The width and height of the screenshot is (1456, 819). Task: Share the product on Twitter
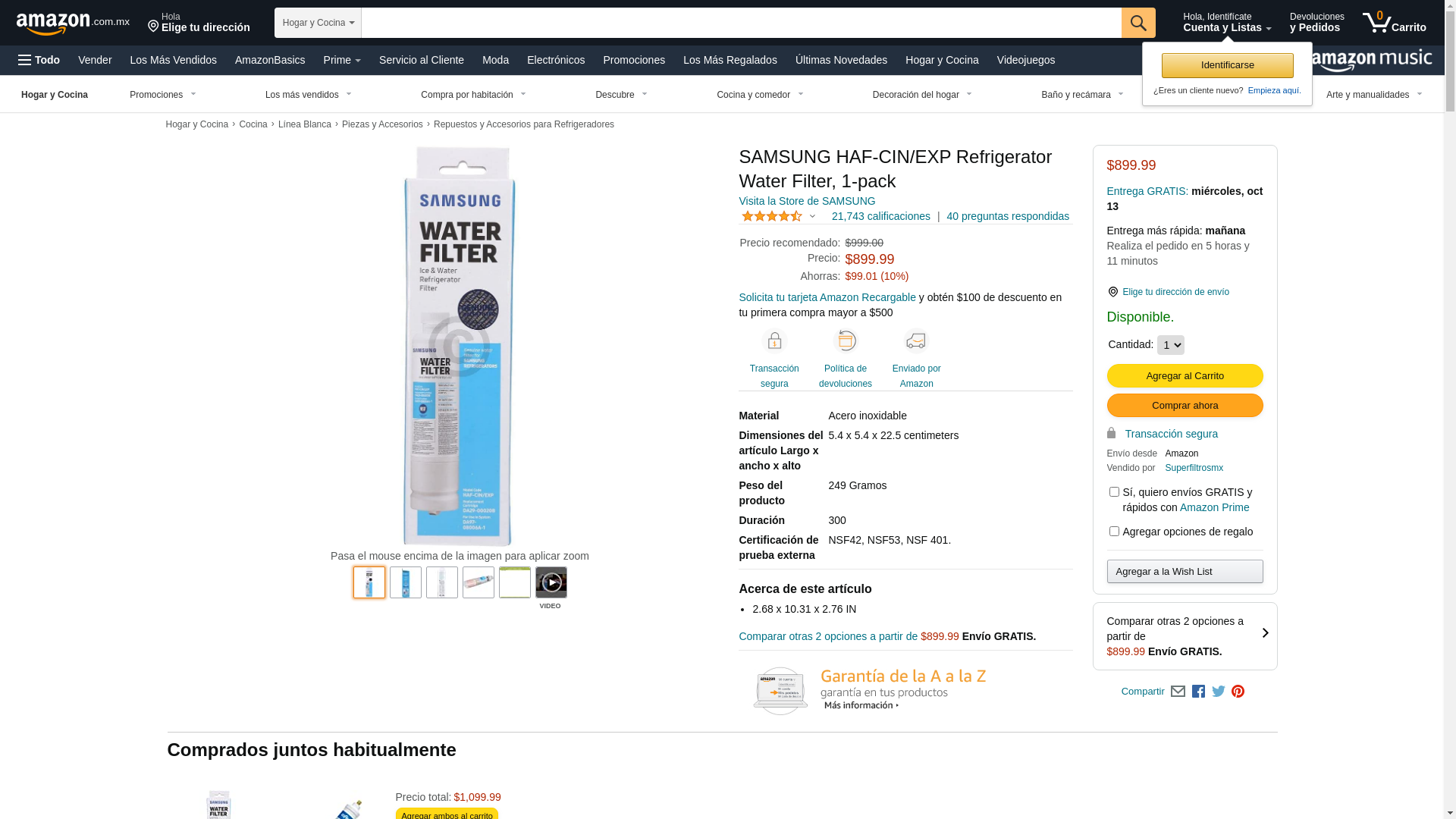coord(1219,692)
